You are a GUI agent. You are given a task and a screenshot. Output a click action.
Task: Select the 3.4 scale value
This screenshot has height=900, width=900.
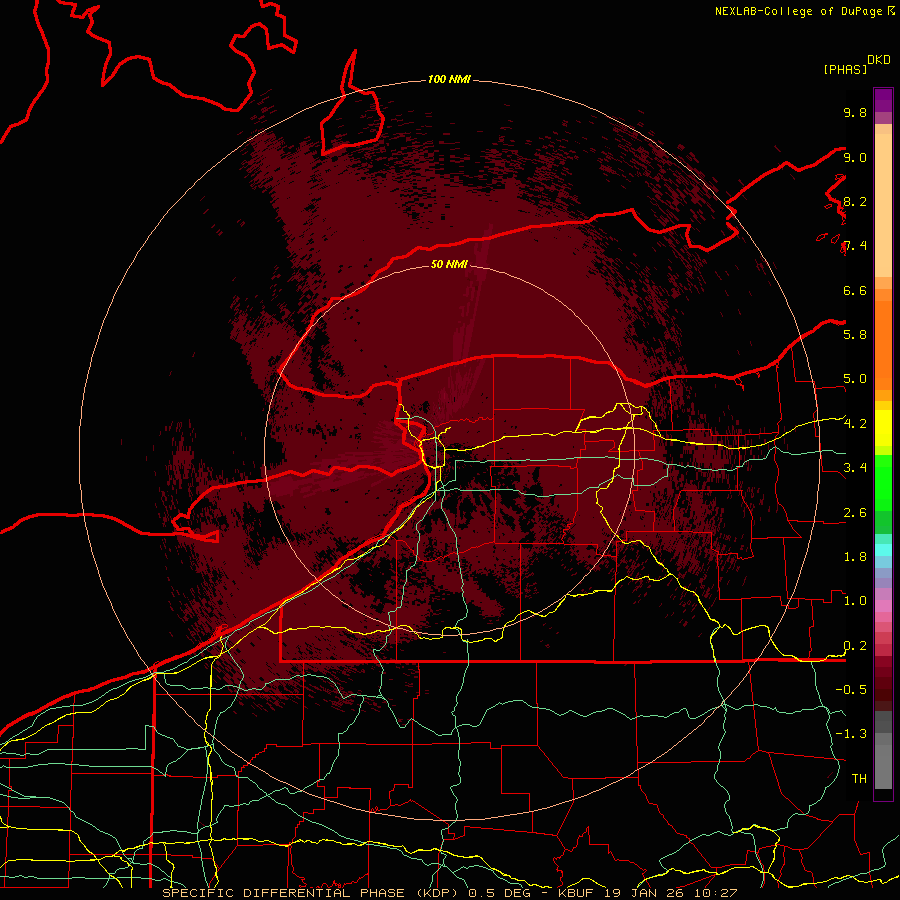tap(855, 468)
